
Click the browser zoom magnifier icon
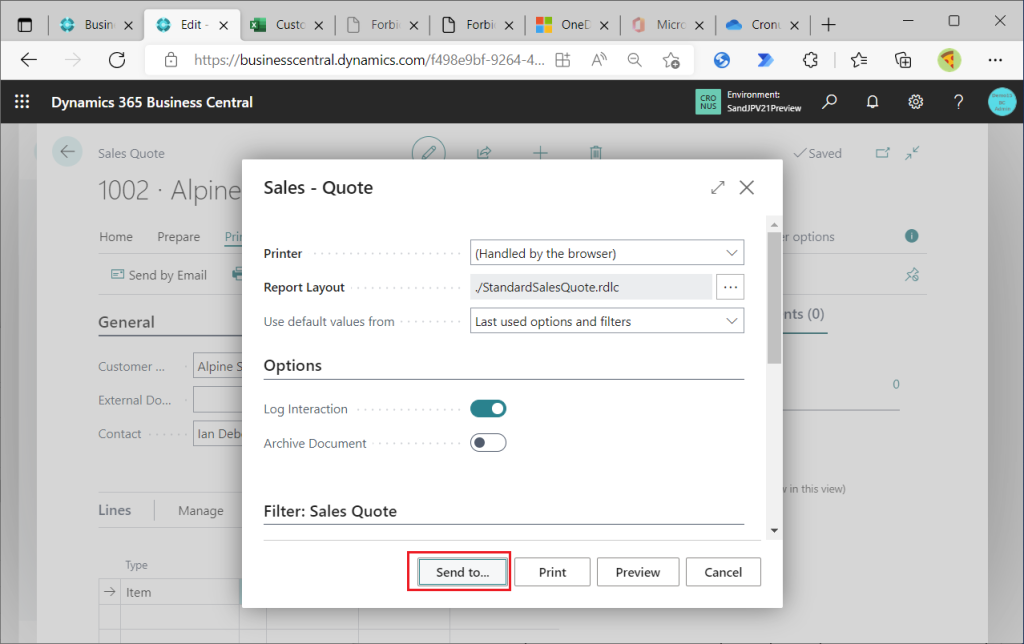(x=634, y=60)
